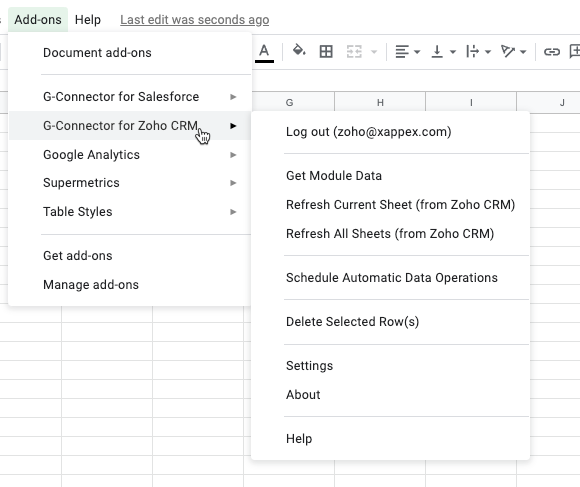Open Schedule Automatic Data Operations
Image resolution: width=580 pixels, height=487 pixels.
pyautogui.click(x=390, y=278)
